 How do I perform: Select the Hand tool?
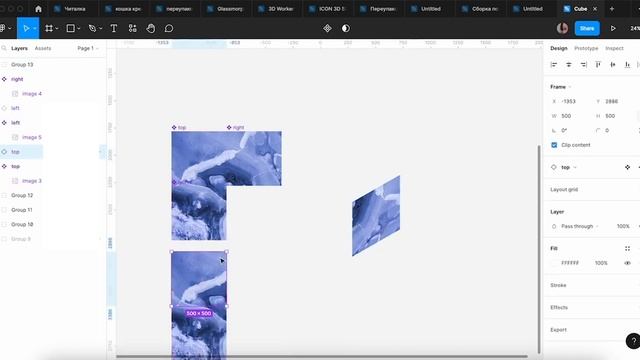[151, 28]
